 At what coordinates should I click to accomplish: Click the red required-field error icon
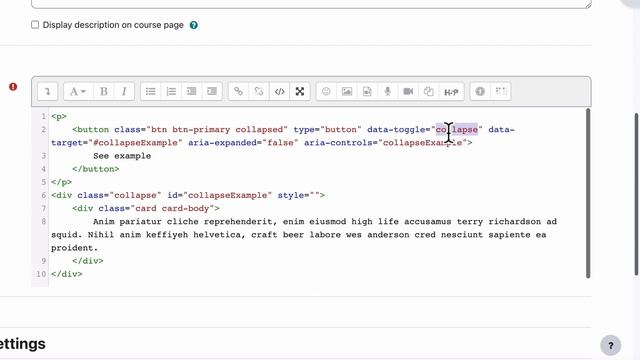(x=13, y=87)
